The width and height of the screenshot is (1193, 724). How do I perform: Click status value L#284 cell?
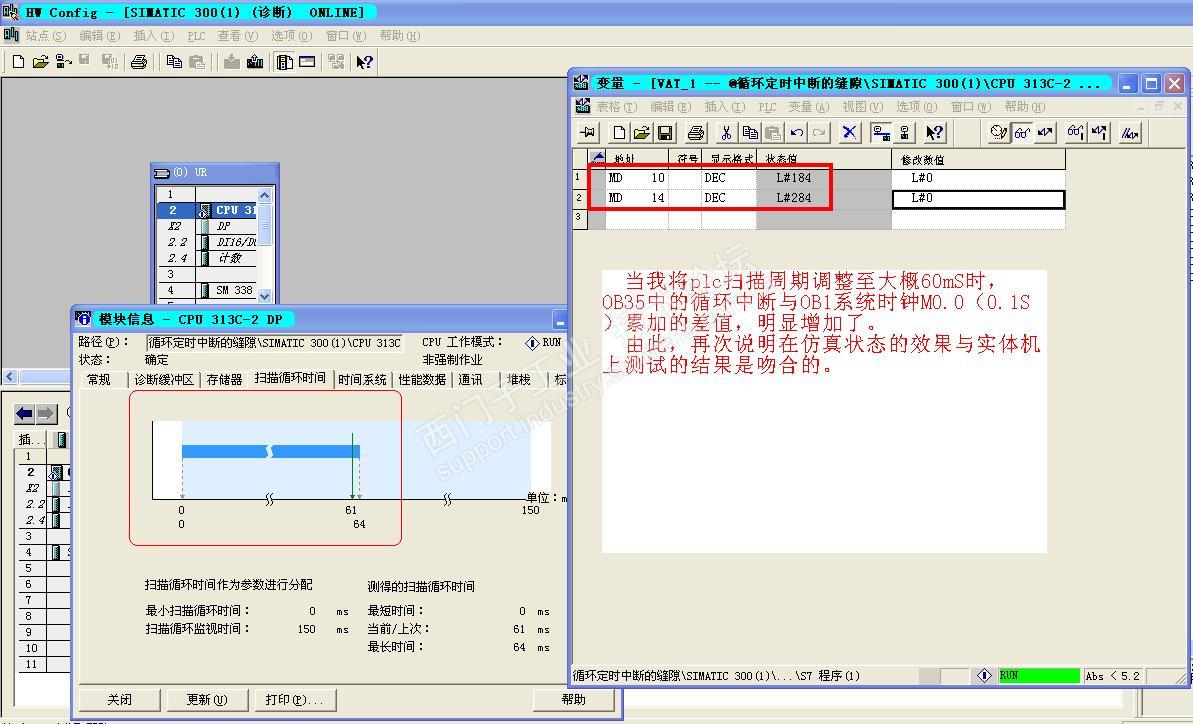click(x=823, y=198)
